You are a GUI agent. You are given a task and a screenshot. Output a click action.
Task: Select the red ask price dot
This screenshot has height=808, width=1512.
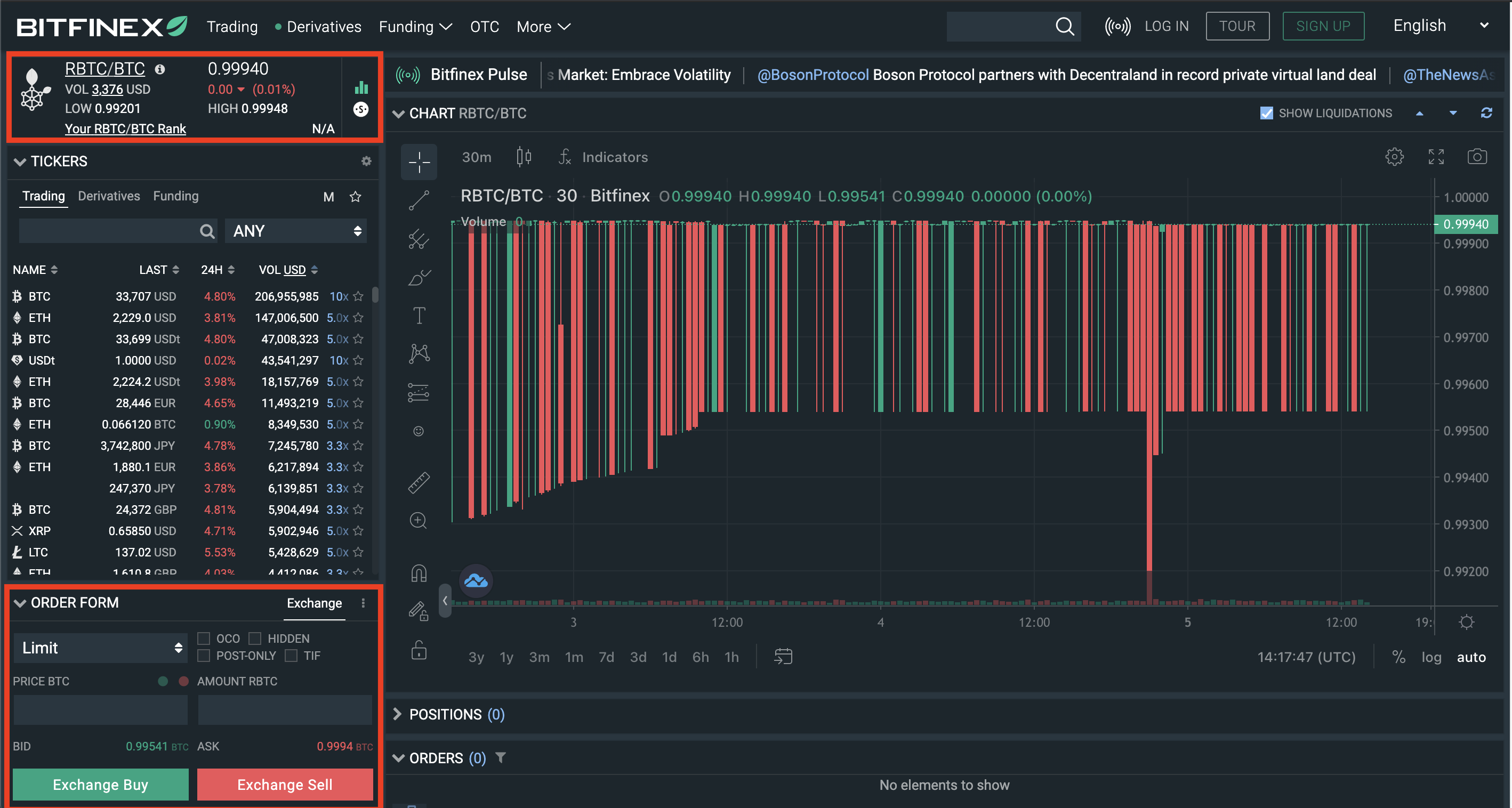(x=184, y=681)
